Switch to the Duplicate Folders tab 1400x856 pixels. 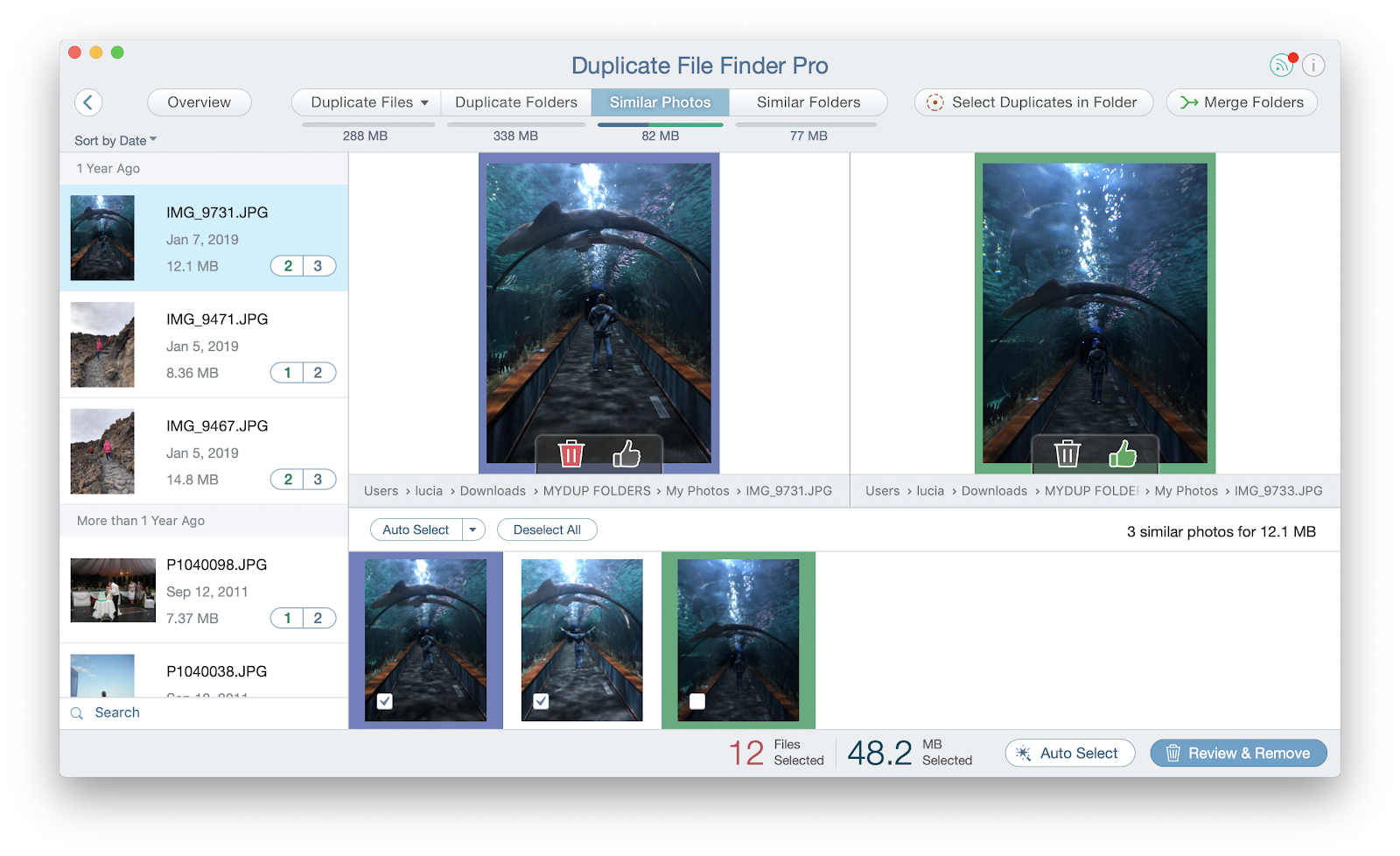click(516, 102)
